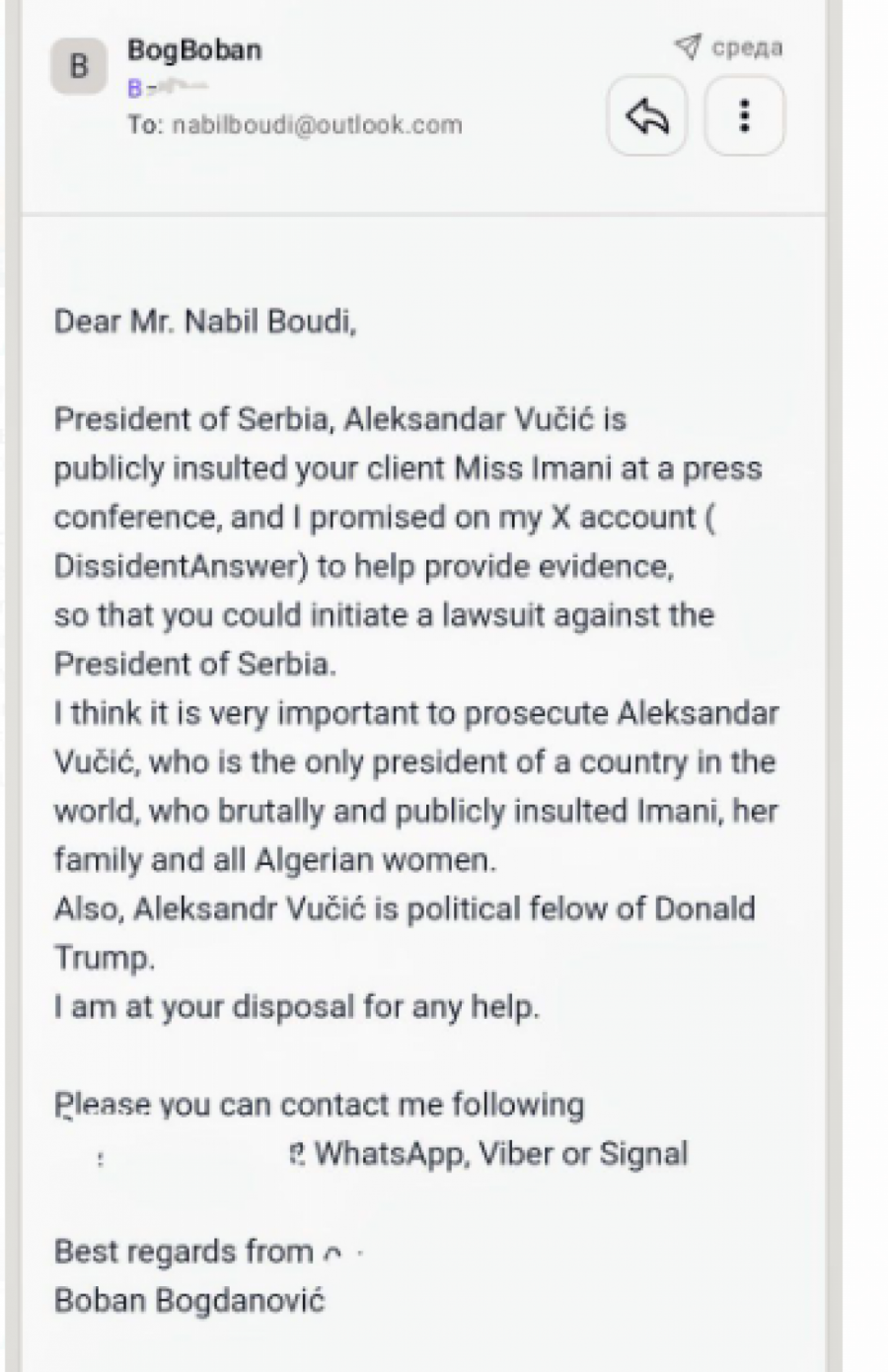Click "Please you can contact me following" line
888x1372 pixels.
(319, 1105)
